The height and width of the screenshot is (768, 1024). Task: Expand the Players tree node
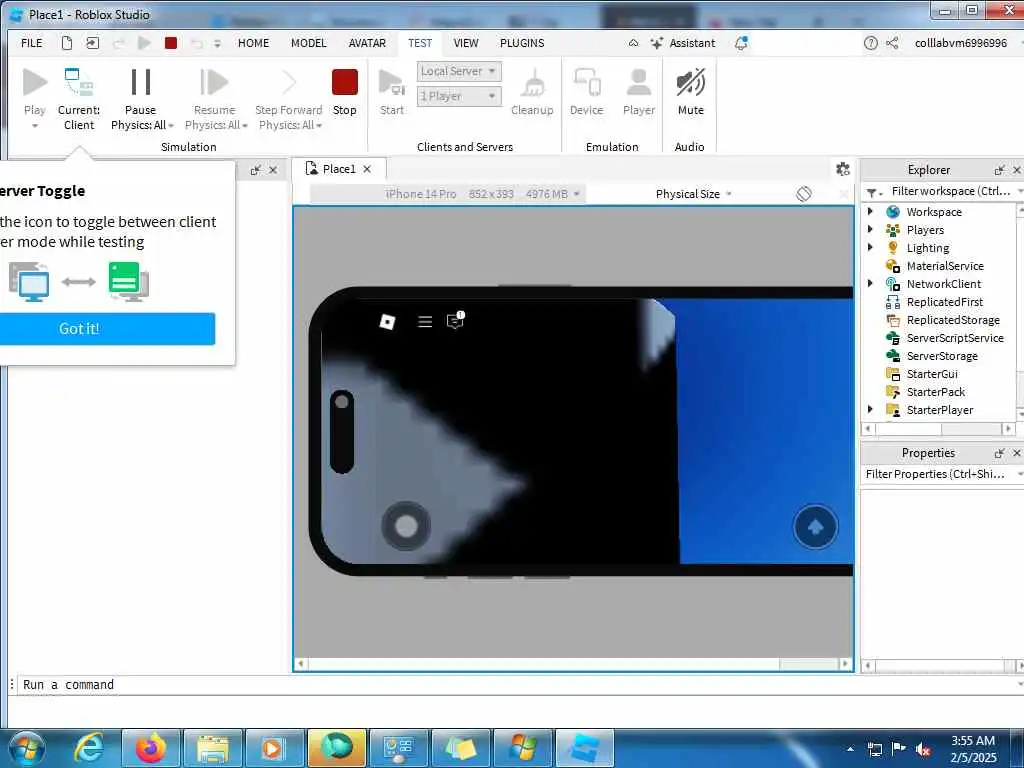tap(871, 229)
